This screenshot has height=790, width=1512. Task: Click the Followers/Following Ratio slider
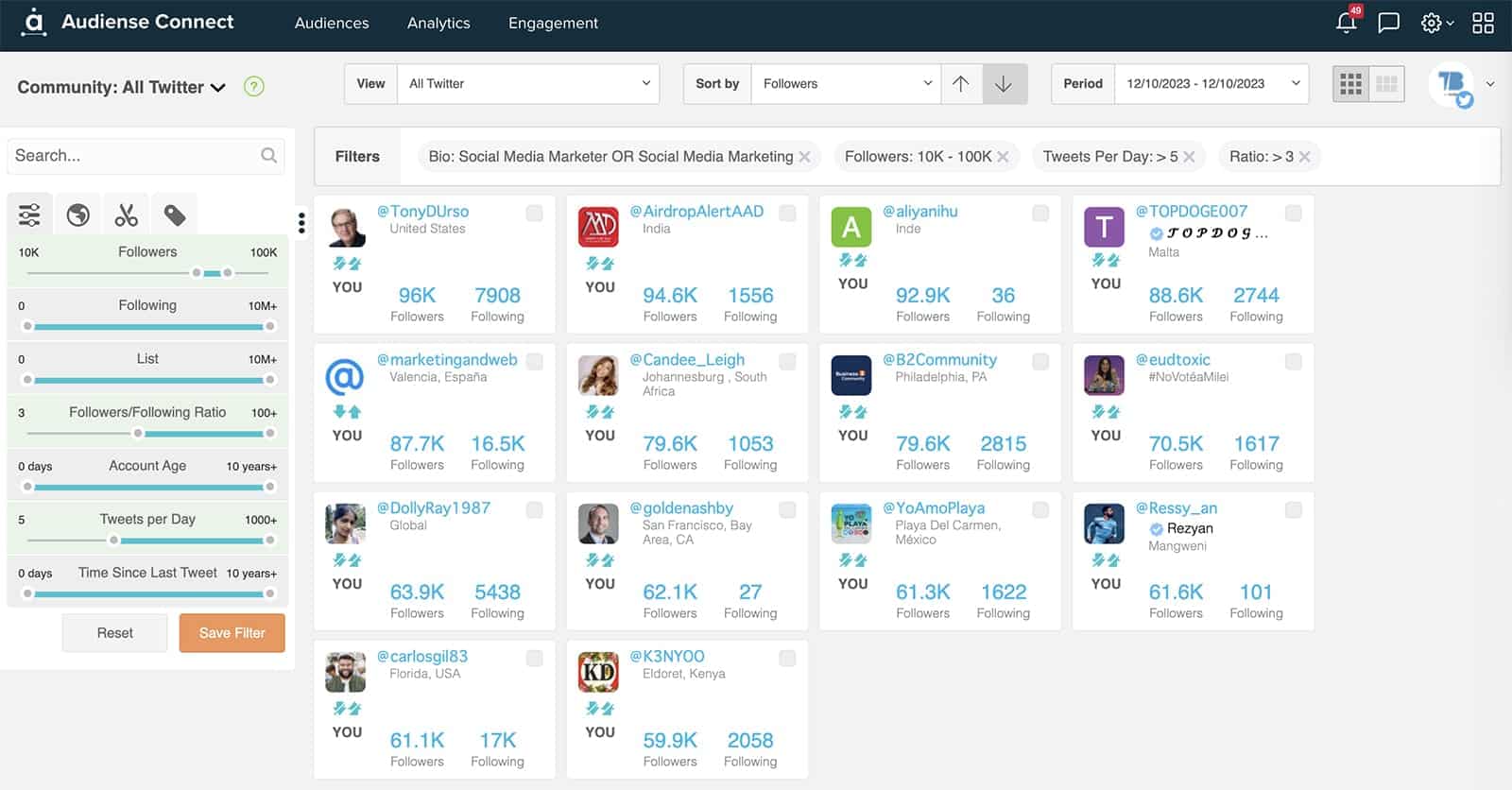(x=147, y=434)
